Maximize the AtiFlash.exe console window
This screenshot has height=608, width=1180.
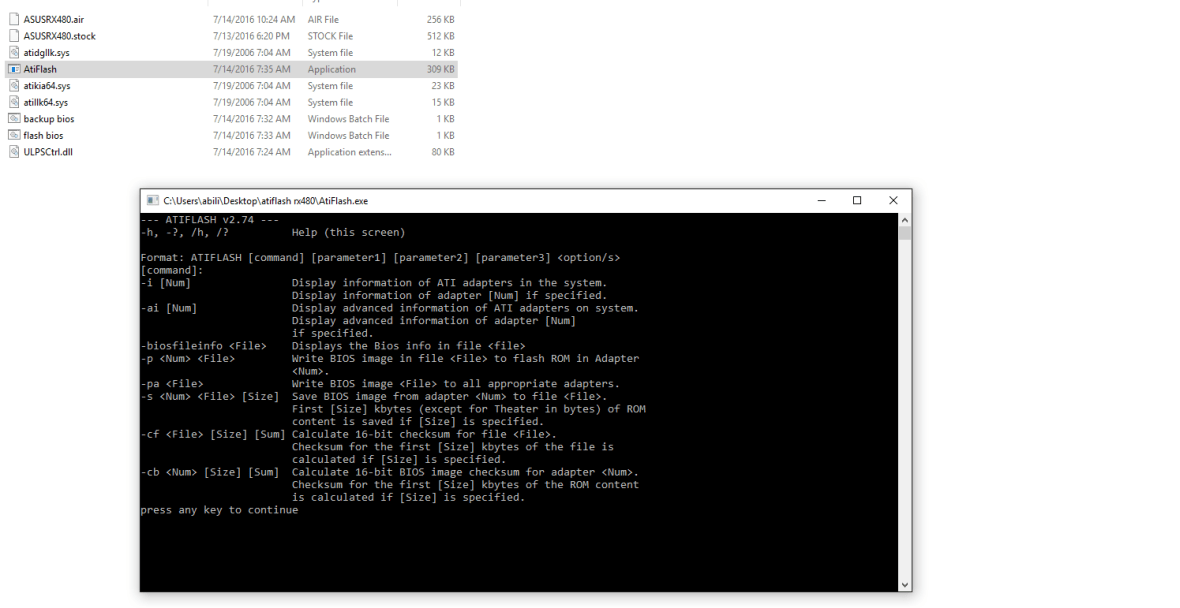pyautogui.click(x=857, y=201)
